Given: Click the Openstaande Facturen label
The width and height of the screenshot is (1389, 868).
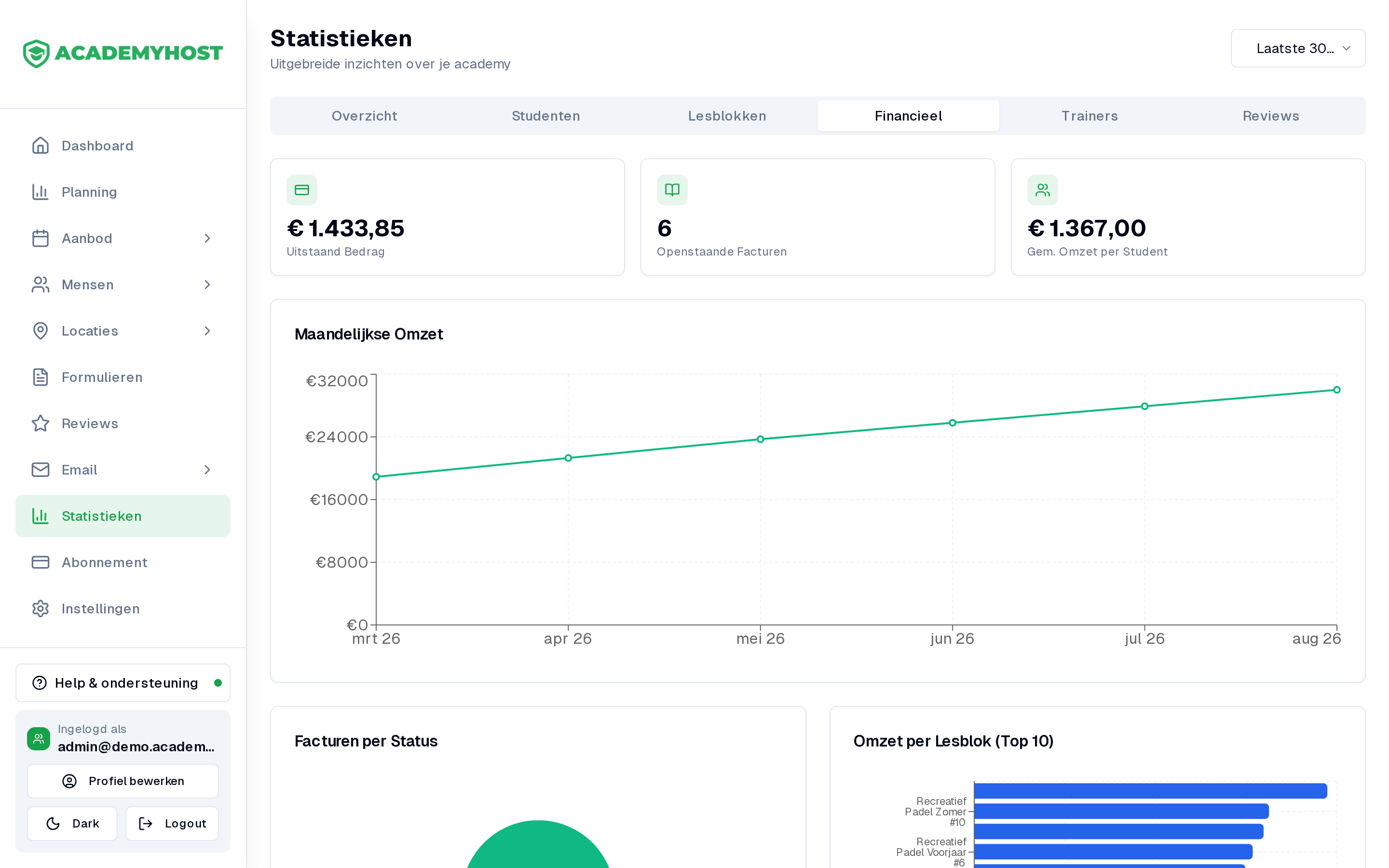Looking at the screenshot, I should point(722,251).
